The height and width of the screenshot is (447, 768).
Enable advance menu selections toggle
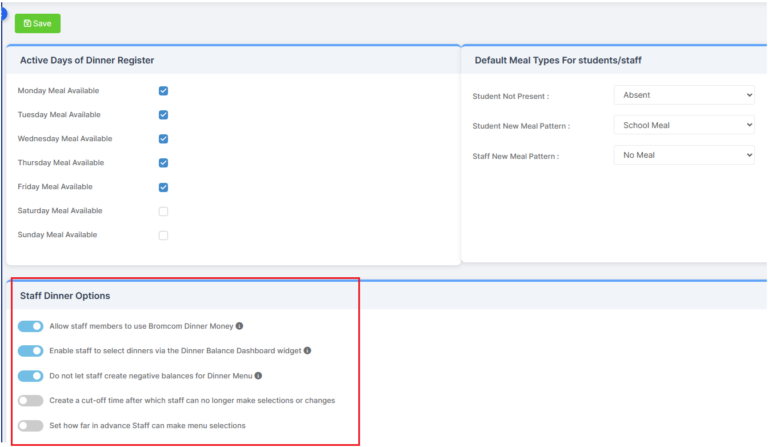click(31, 425)
